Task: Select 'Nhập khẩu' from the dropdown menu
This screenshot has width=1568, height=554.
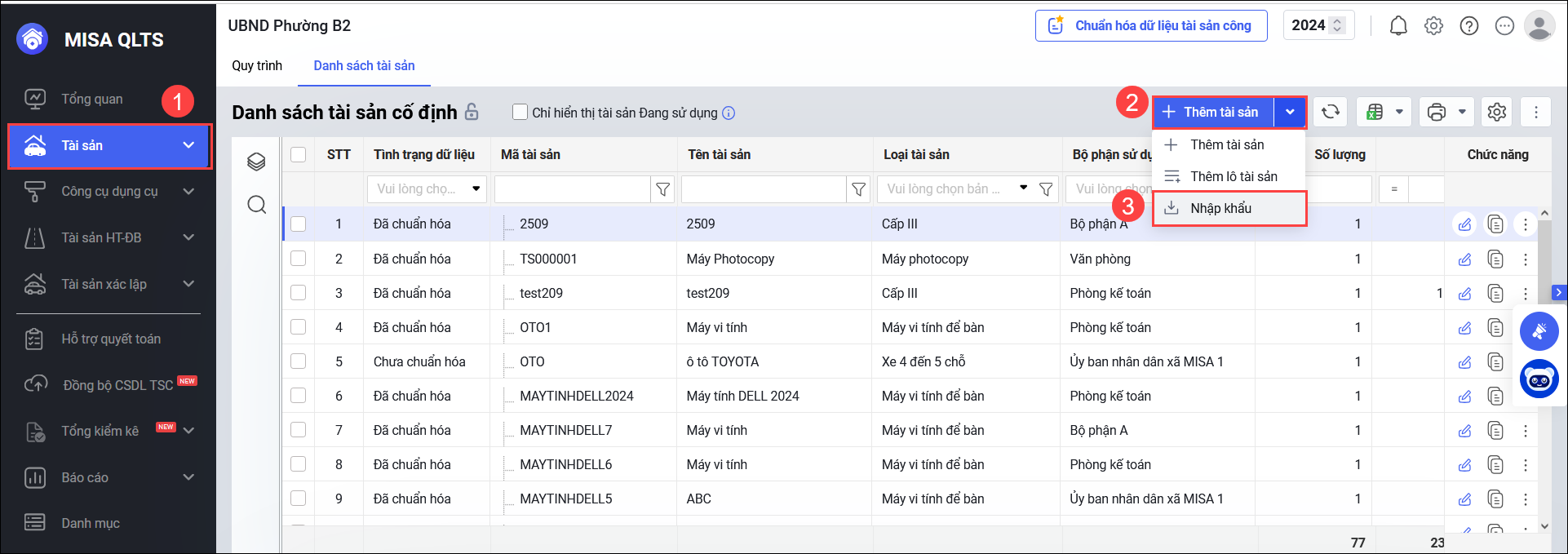Action: [1220, 208]
